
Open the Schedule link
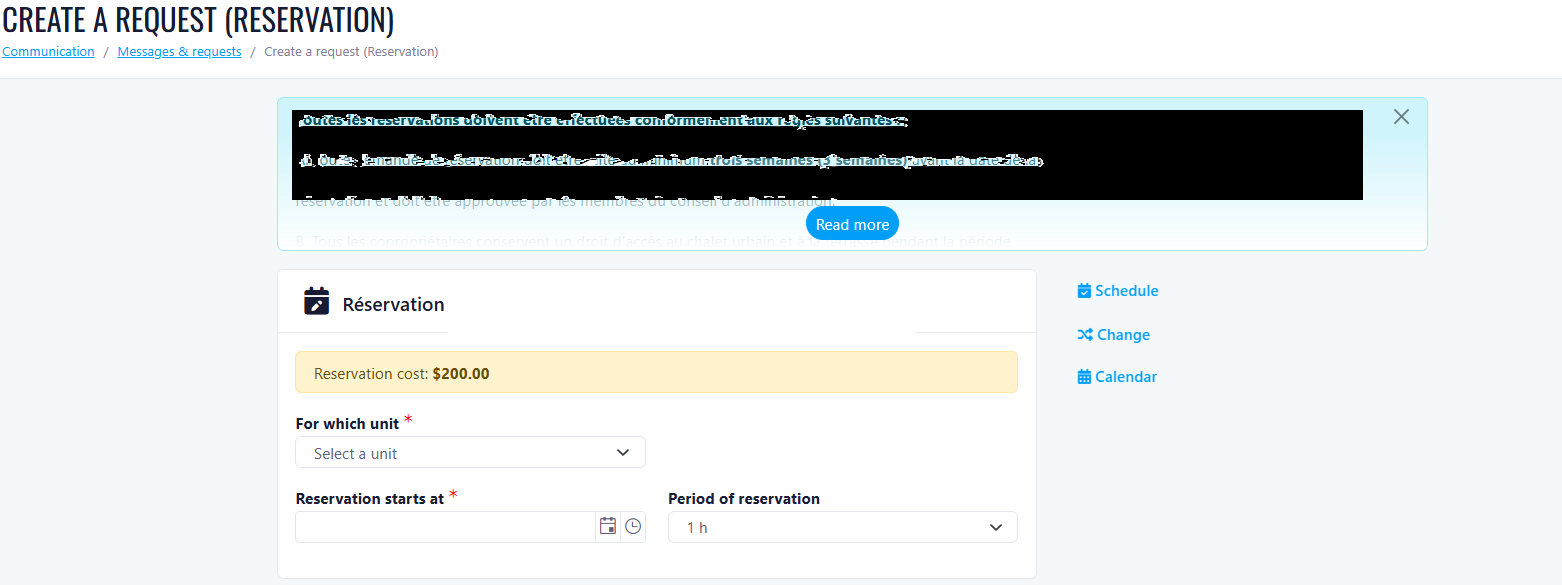[x=1118, y=291]
